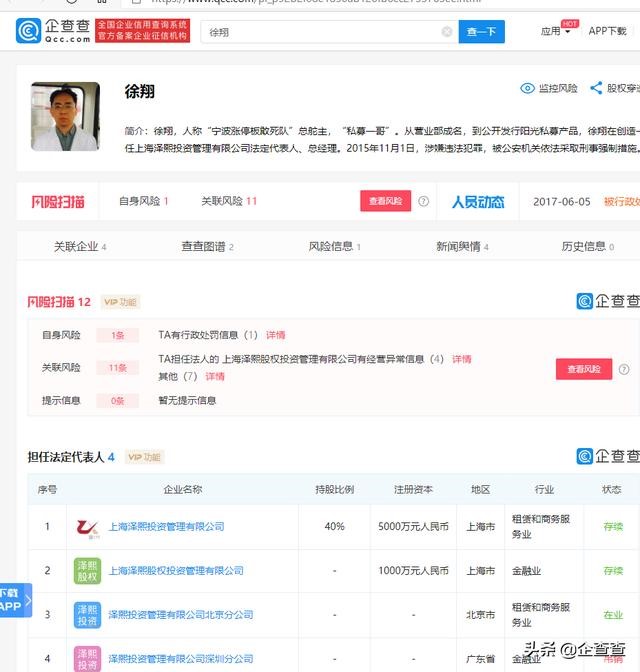
Task: Click the eye icon for 监控风险
Action: click(x=527, y=88)
